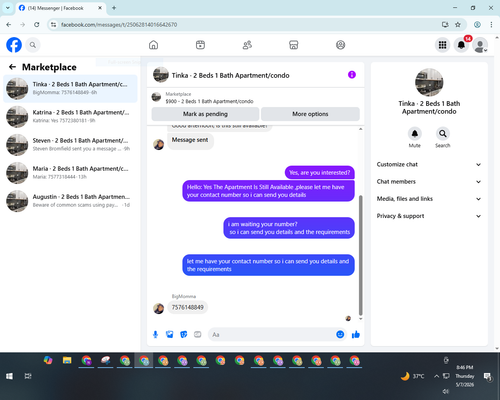Screen dimensions: 500x400
Task: Open the apps grid menu icon
Action: [442, 45]
